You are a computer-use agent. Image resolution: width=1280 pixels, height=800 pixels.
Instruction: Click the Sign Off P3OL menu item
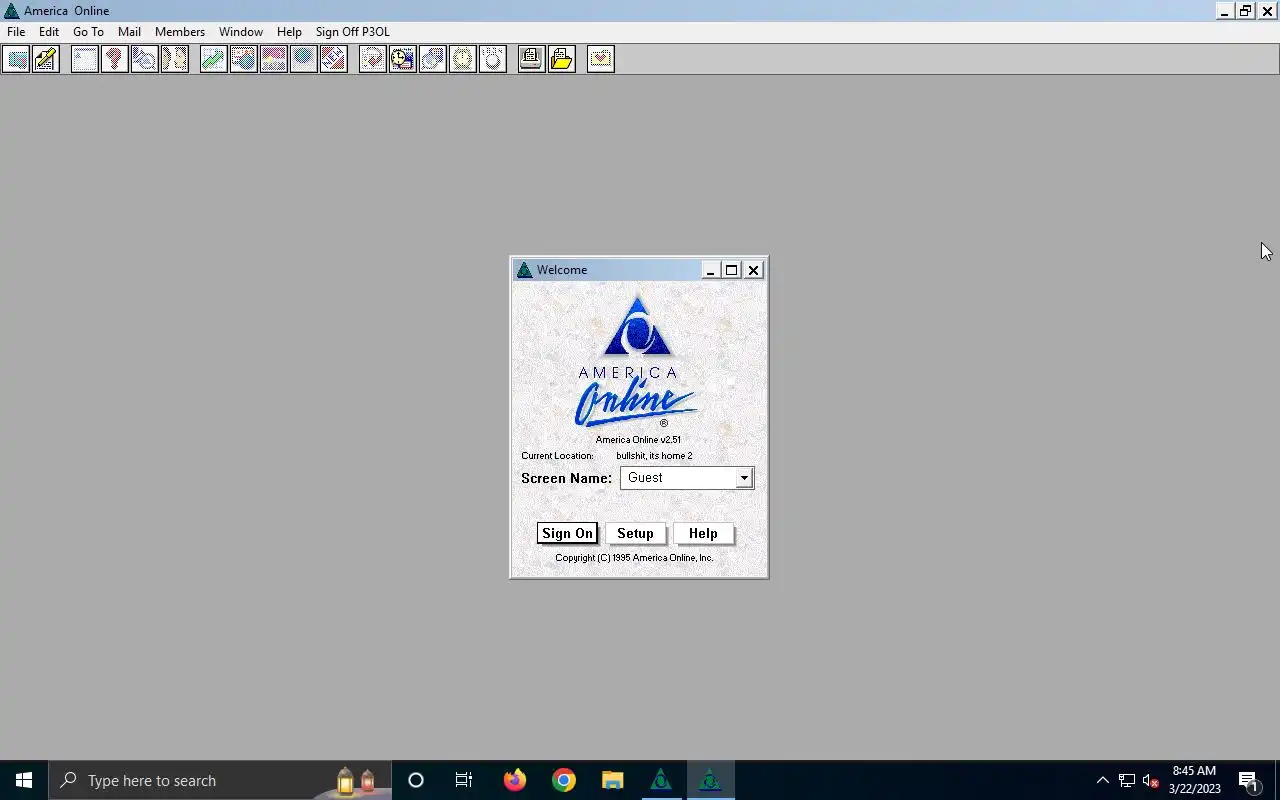(x=353, y=32)
